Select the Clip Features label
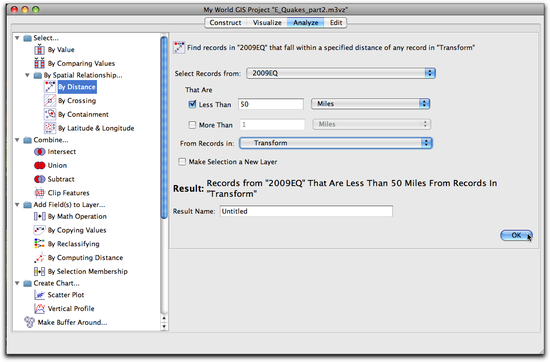The width and height of the screenshot is (550, 362). (x=68, y=193)
